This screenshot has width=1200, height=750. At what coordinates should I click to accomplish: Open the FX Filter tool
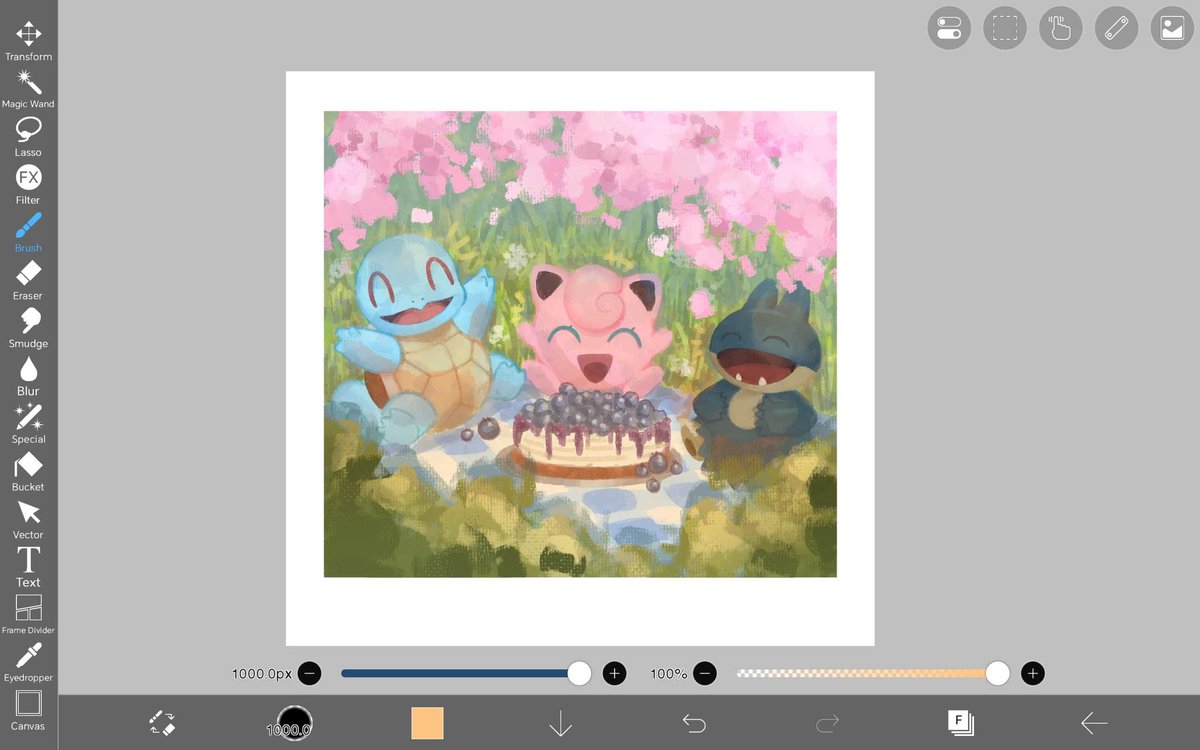pyautogui.click(x=28, y=184)
